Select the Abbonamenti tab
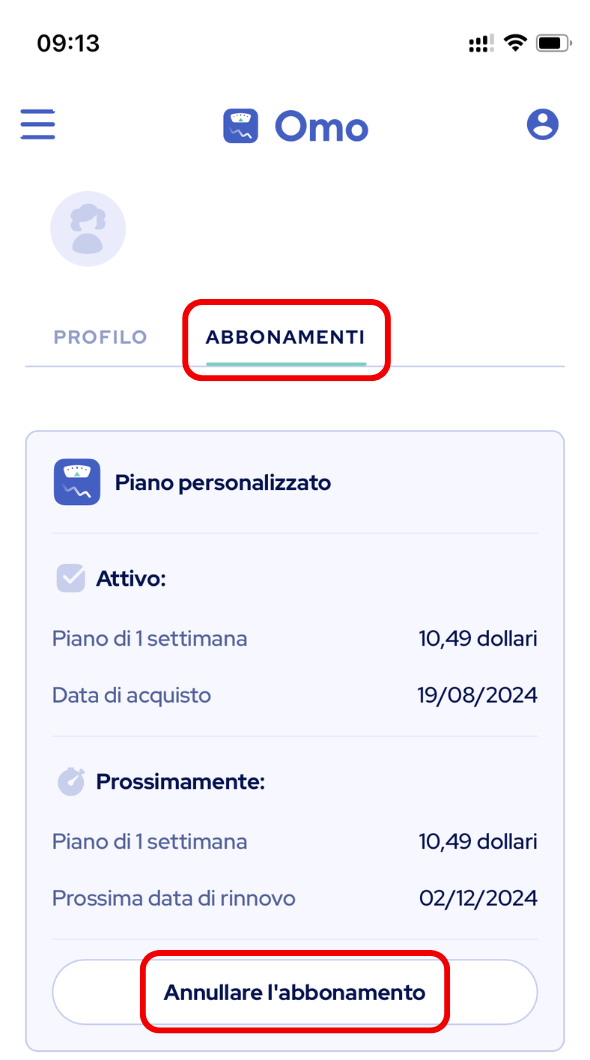This screenshot has width=590, height=1060. [x=285, y=337]
